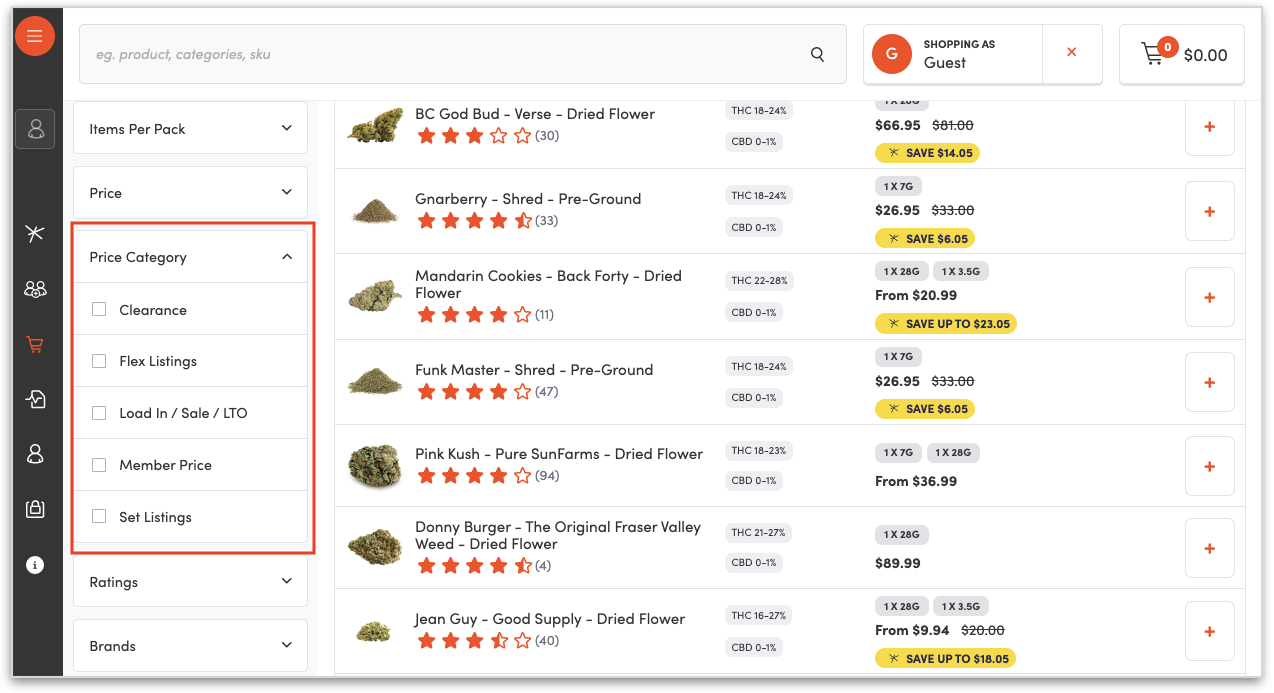Expand the Items Per Pack filter

(x=190, y=129)
